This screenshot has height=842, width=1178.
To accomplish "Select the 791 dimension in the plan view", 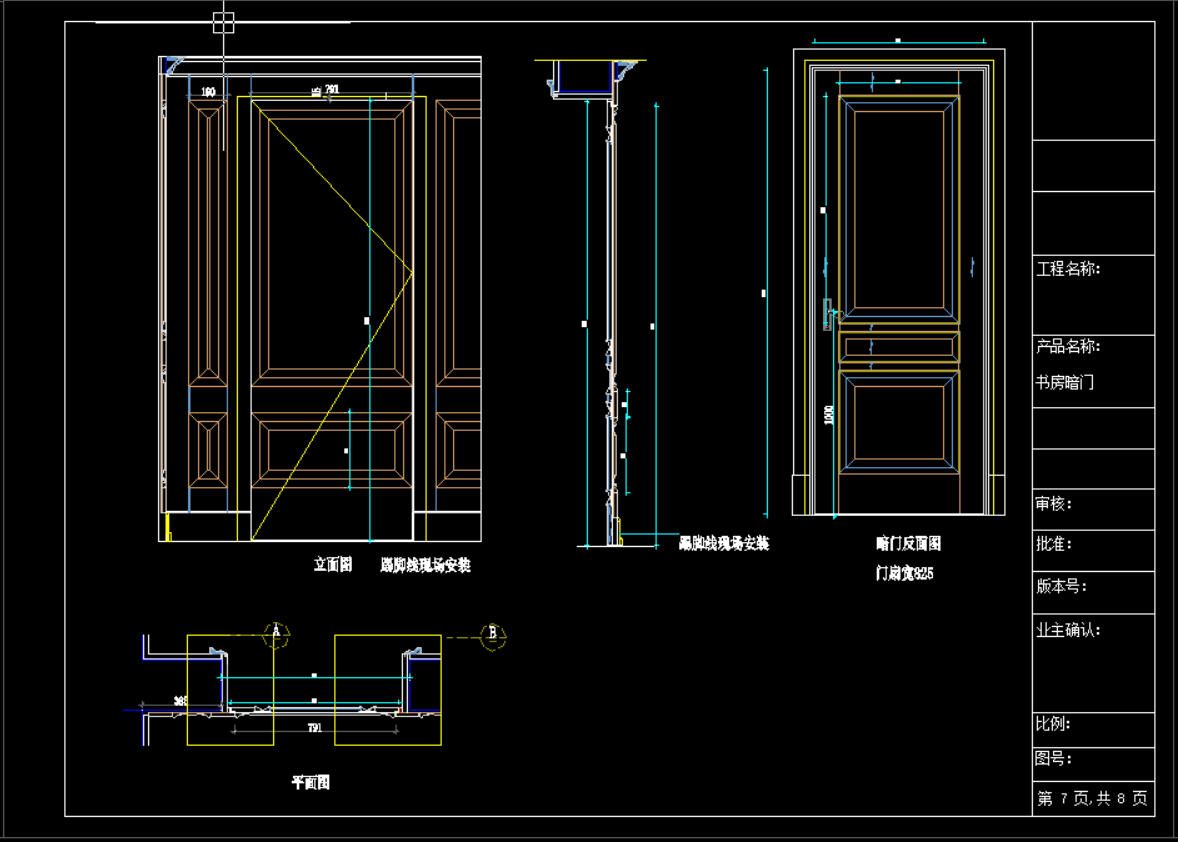I will click(315, 729).
